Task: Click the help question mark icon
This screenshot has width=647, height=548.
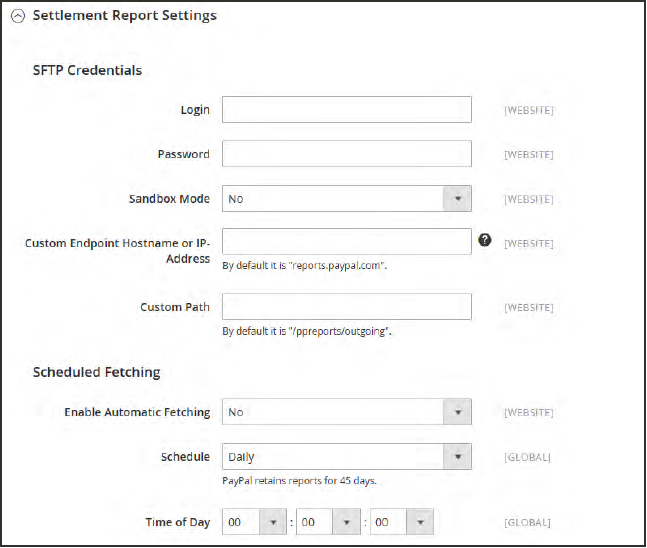Action: pyautogui.click(x=486, y=240)
